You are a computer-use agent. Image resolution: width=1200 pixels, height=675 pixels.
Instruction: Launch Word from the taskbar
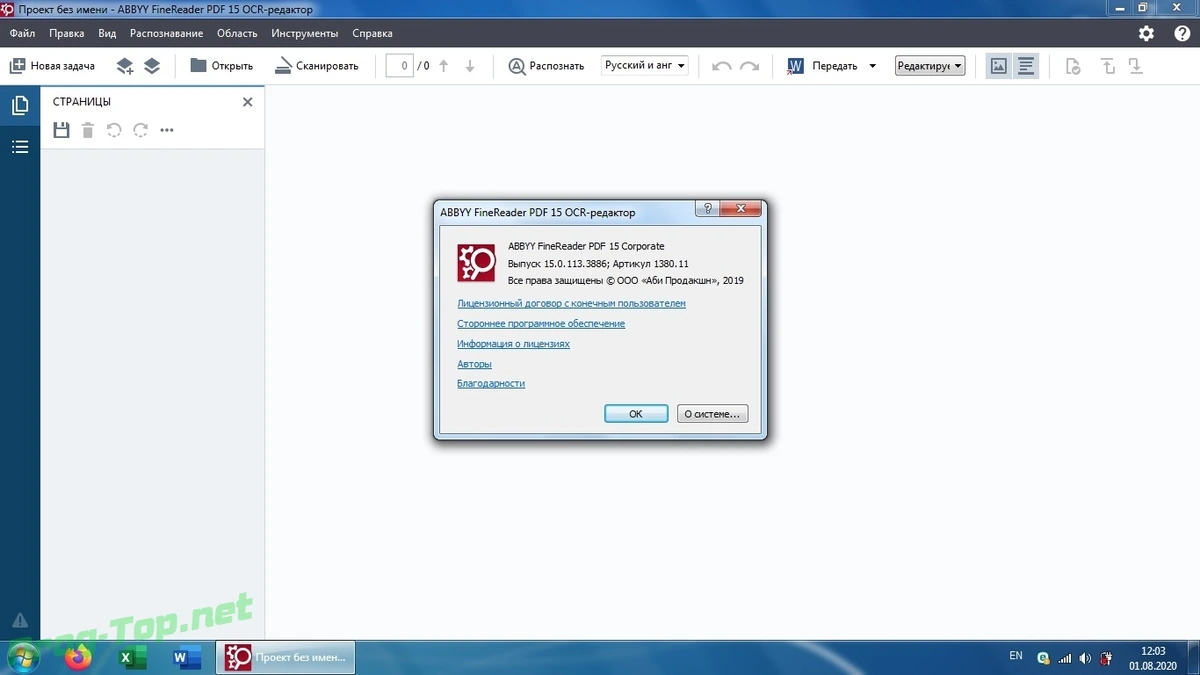(x=187, y=657)
